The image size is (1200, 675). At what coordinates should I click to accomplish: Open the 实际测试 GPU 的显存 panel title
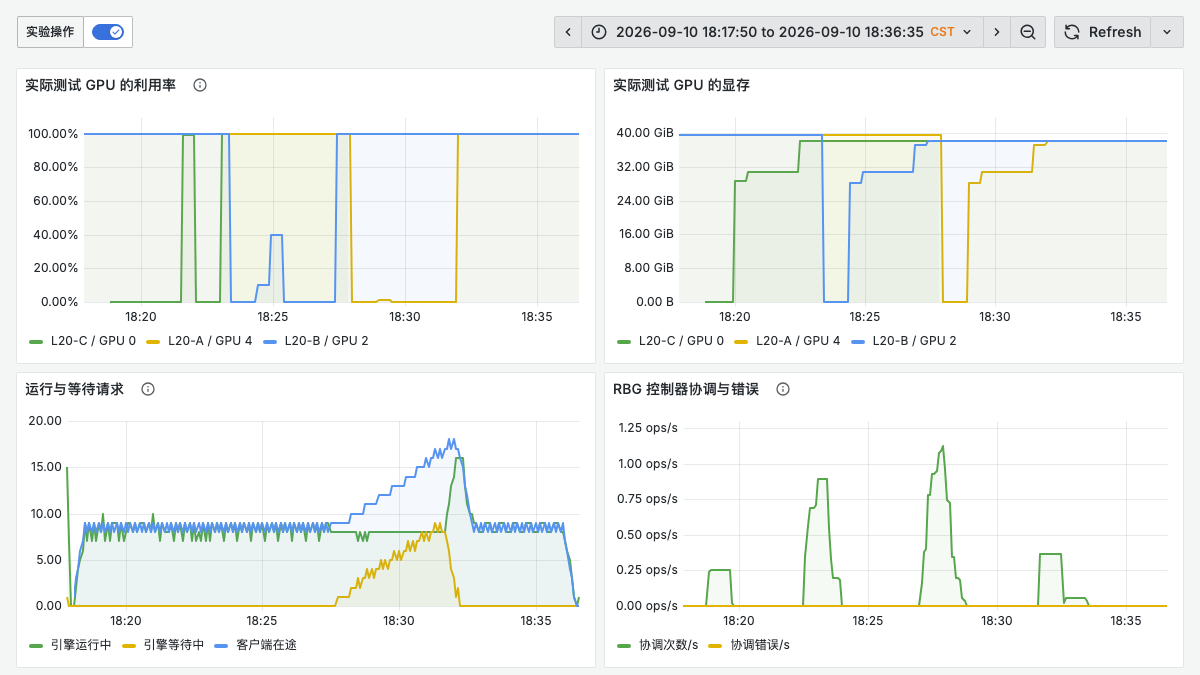tap(681, 85)
